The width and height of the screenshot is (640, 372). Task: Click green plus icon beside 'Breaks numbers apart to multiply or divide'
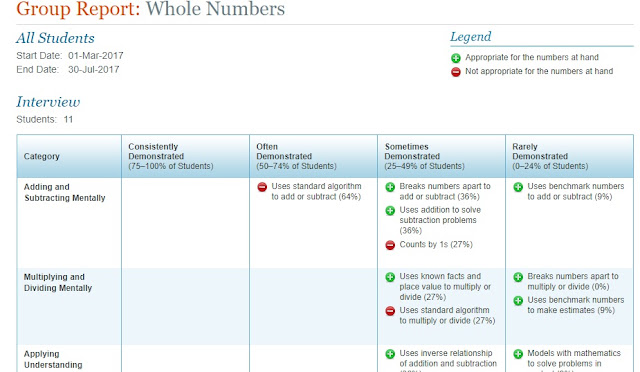coord(518,277)
